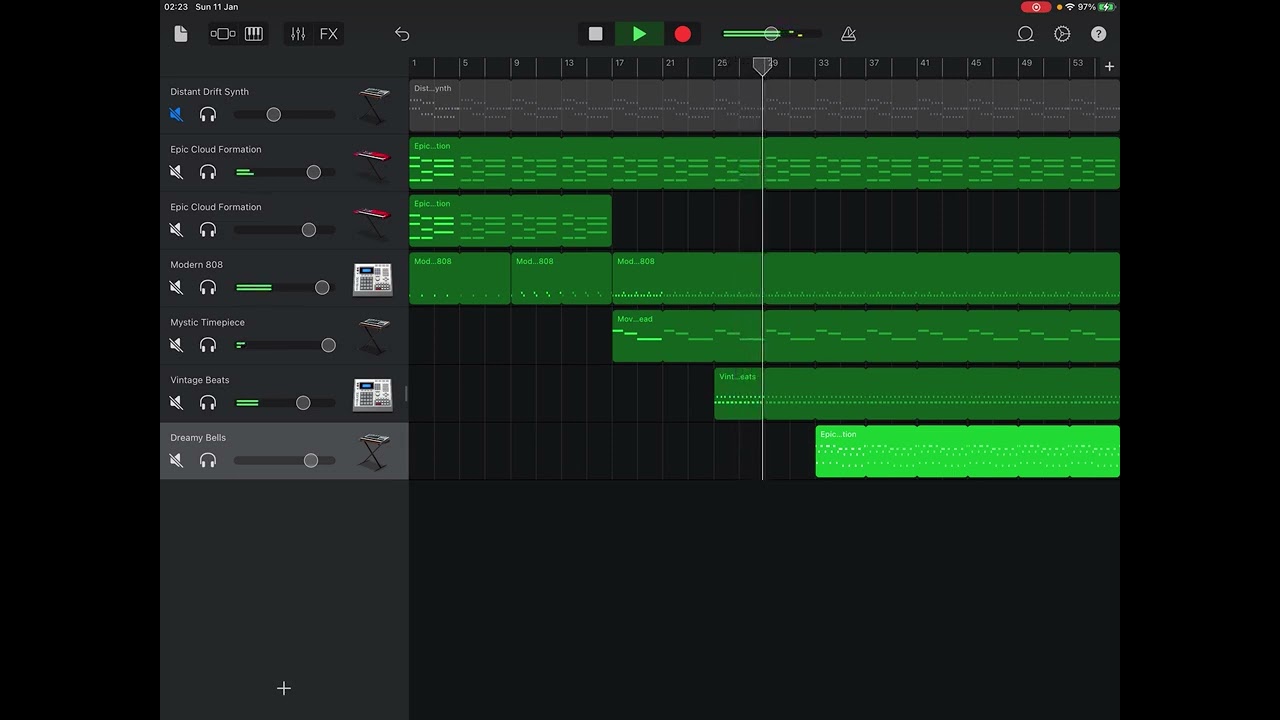Tap the screen recording indicator
This screenshot has height=720, width=1280.
pos(1036,7)
